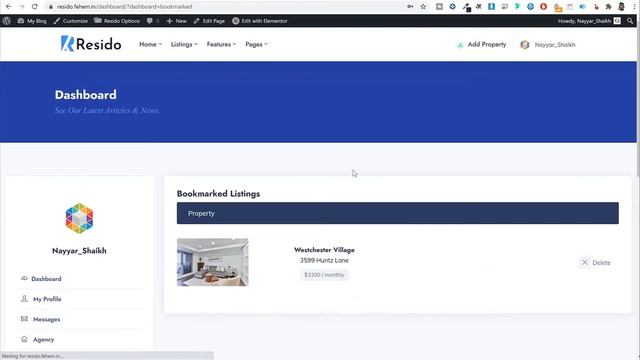Open the New content menu in admin bar
Image resolution: width=640 pixels, height=360 pixels.
[176, 21]
